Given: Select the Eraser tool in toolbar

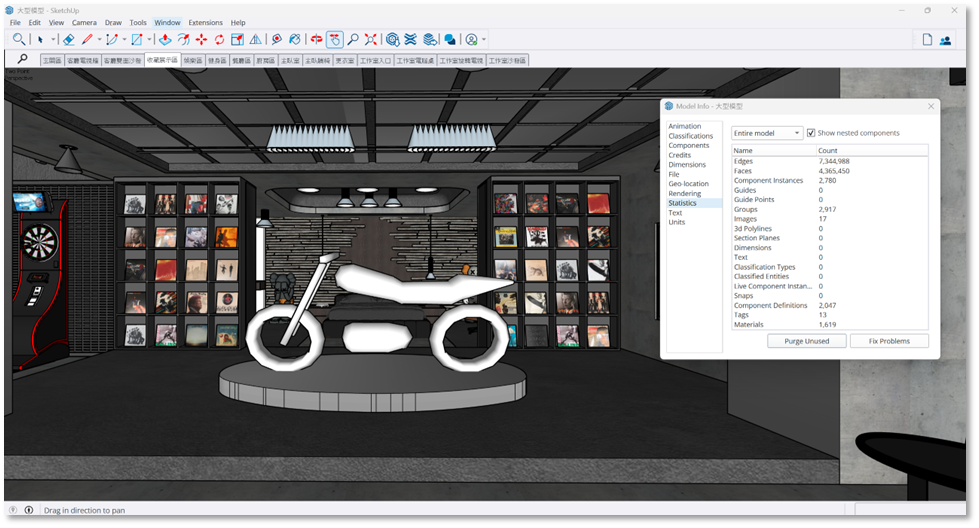Looking at the screenshot, I should 68,40.
